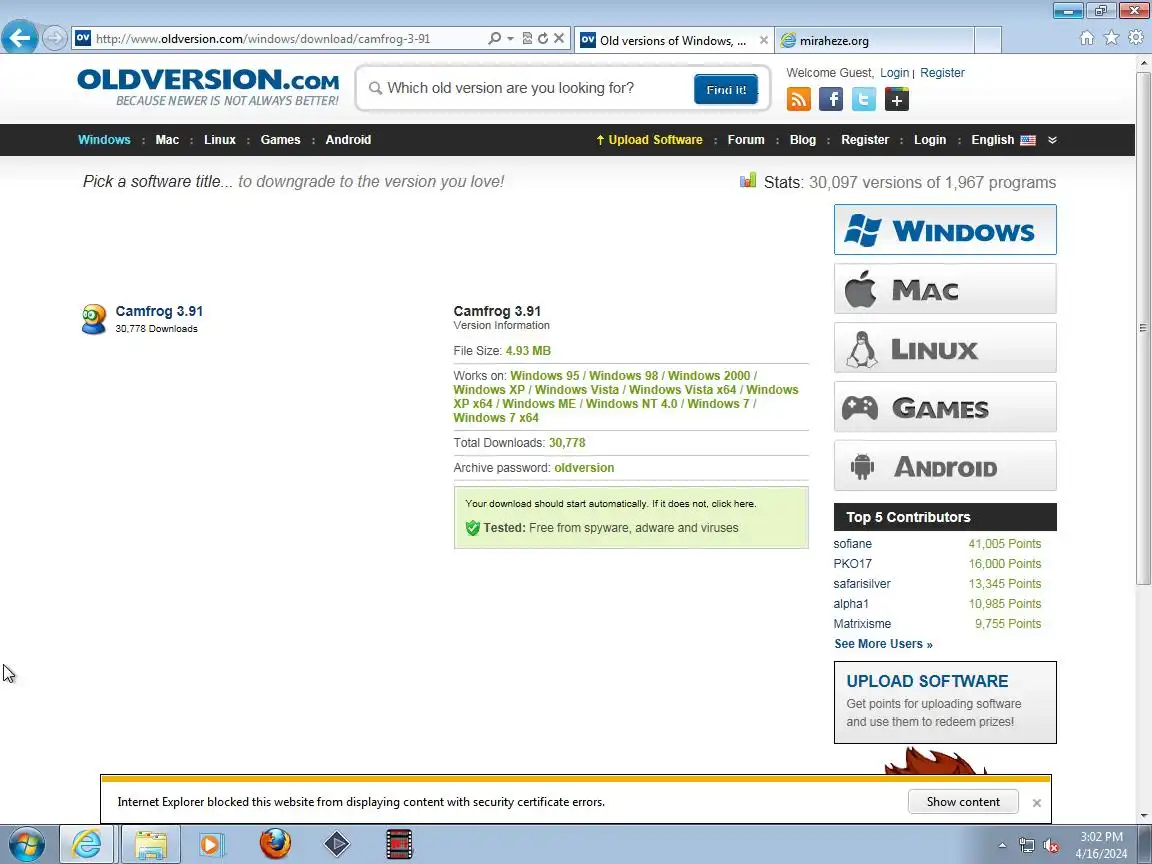Screen dimensions: 1152x864
Task: Open the Twitter icon link
Action: (x=864, y=98)
